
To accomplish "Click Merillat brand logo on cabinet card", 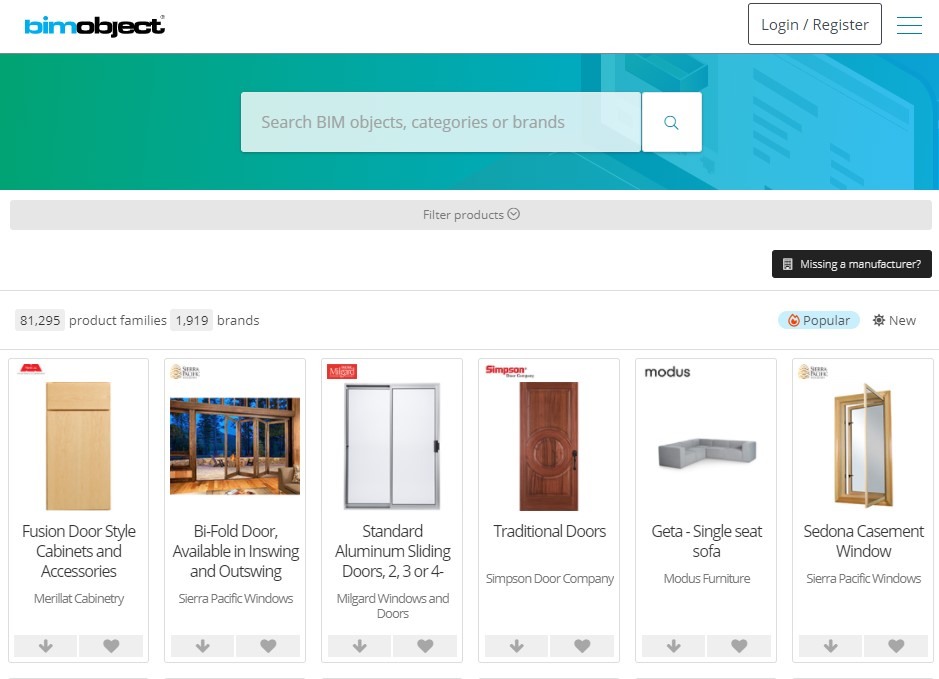I will tap(30, 369).
